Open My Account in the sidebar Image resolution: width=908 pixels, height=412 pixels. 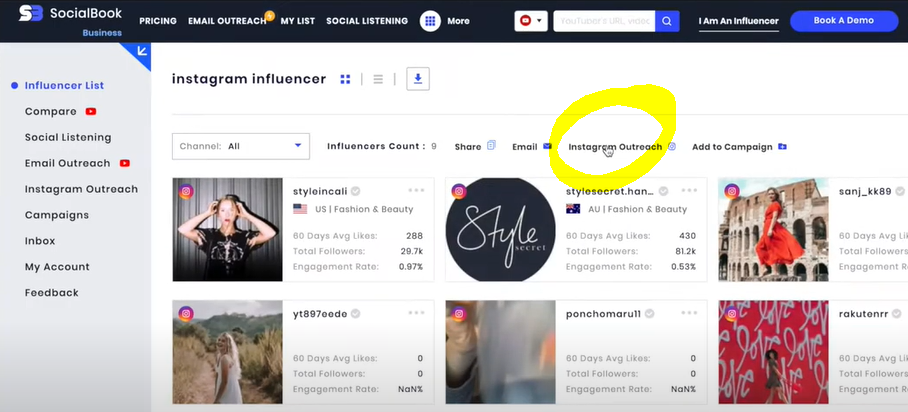point(57,267)
